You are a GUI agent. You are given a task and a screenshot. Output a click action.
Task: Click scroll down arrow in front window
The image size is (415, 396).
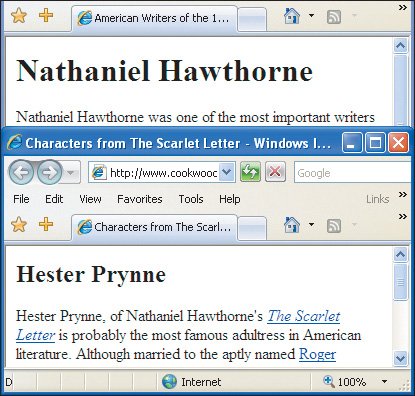click(400, 359)
